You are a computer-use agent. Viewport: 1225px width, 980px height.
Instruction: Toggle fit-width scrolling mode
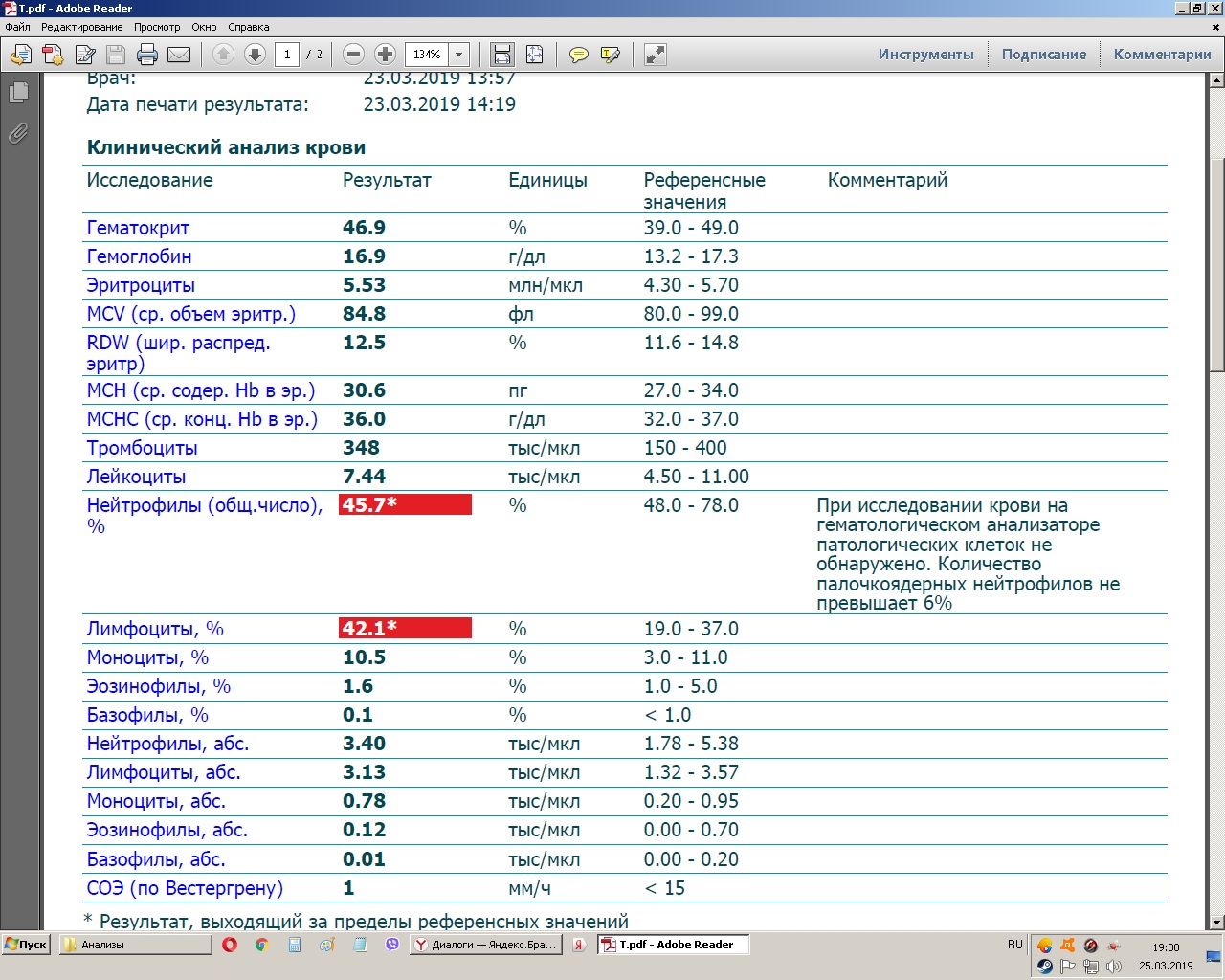(x=502, y=55)
